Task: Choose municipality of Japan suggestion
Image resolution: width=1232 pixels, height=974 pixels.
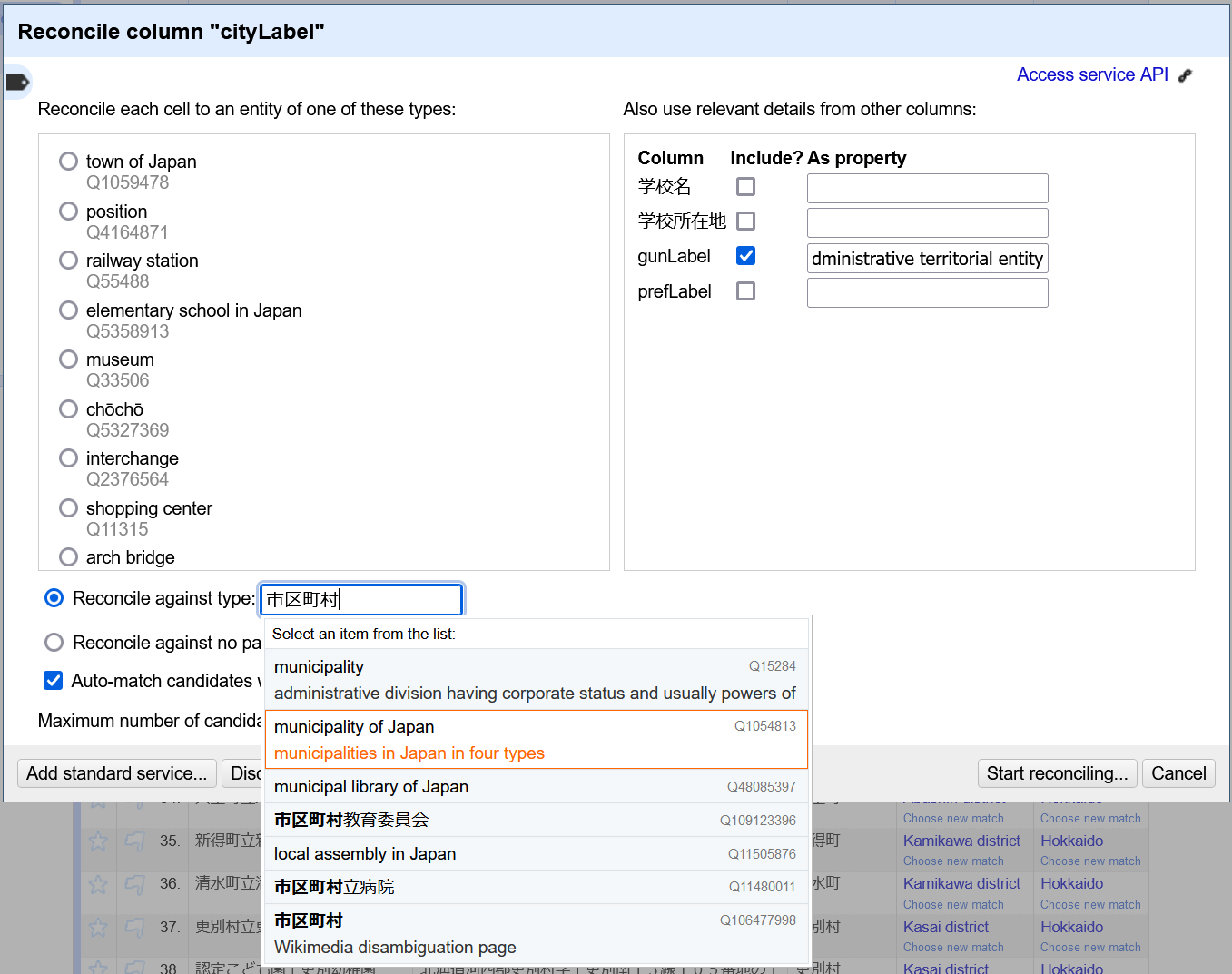Action: (536, 740)
